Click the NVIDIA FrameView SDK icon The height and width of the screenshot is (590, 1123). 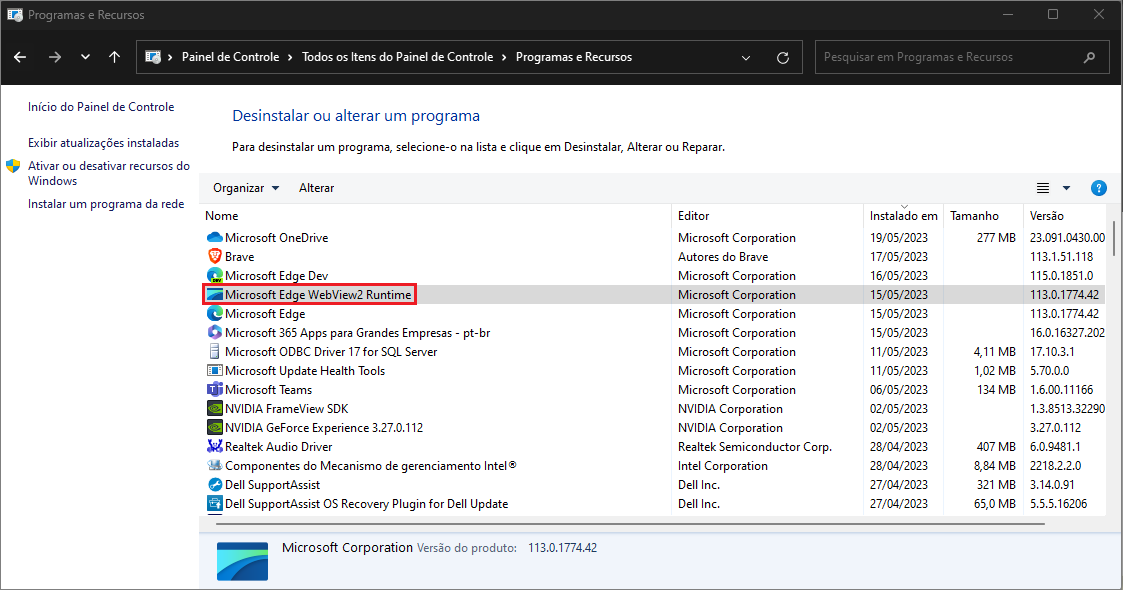tap(214, 408)
